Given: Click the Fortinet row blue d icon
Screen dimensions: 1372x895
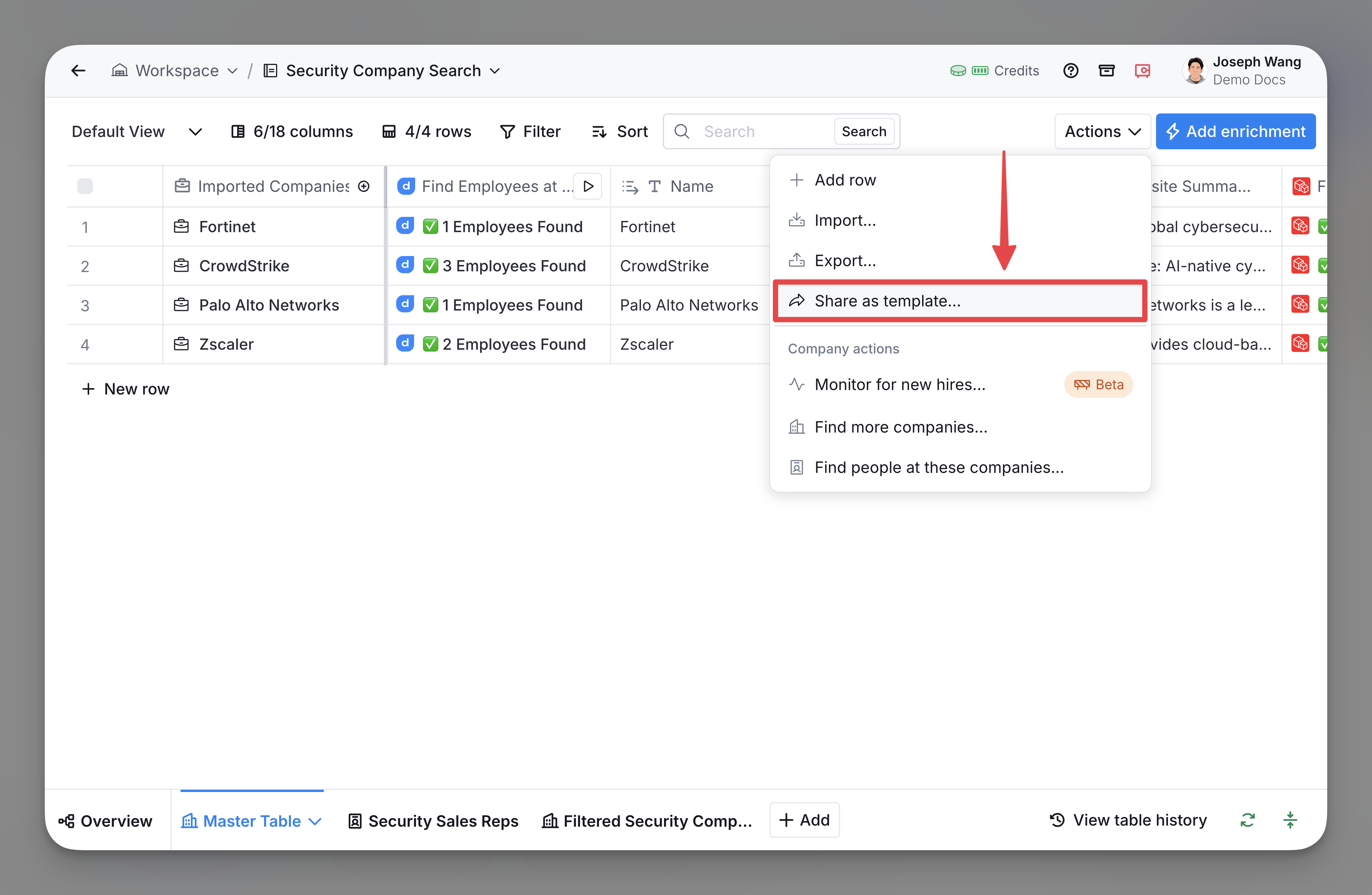Looking at the screenshot, I should [405, 225].
